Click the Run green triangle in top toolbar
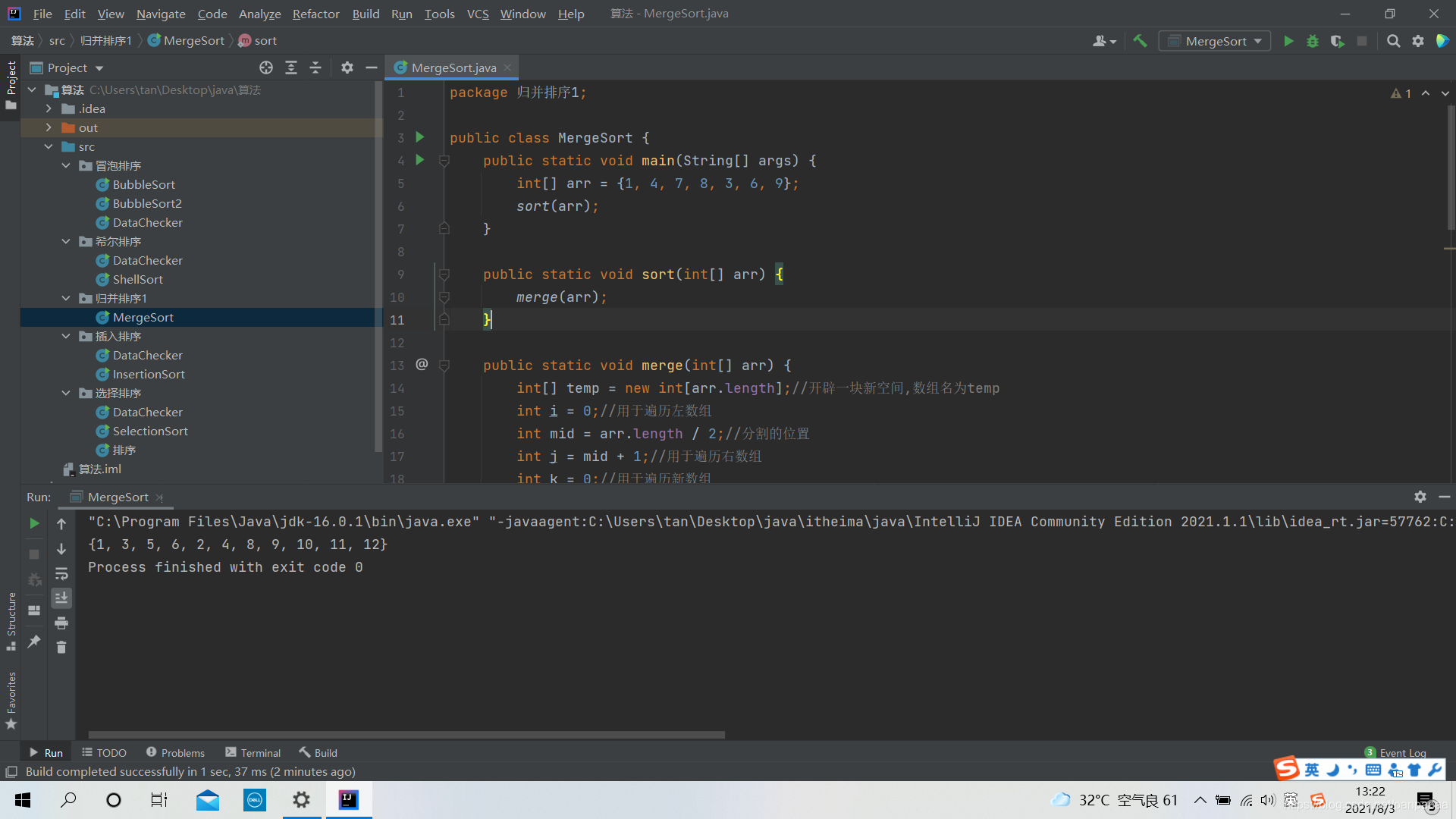This screenshot has height=819, width=1456. (x=1288, y=41)
